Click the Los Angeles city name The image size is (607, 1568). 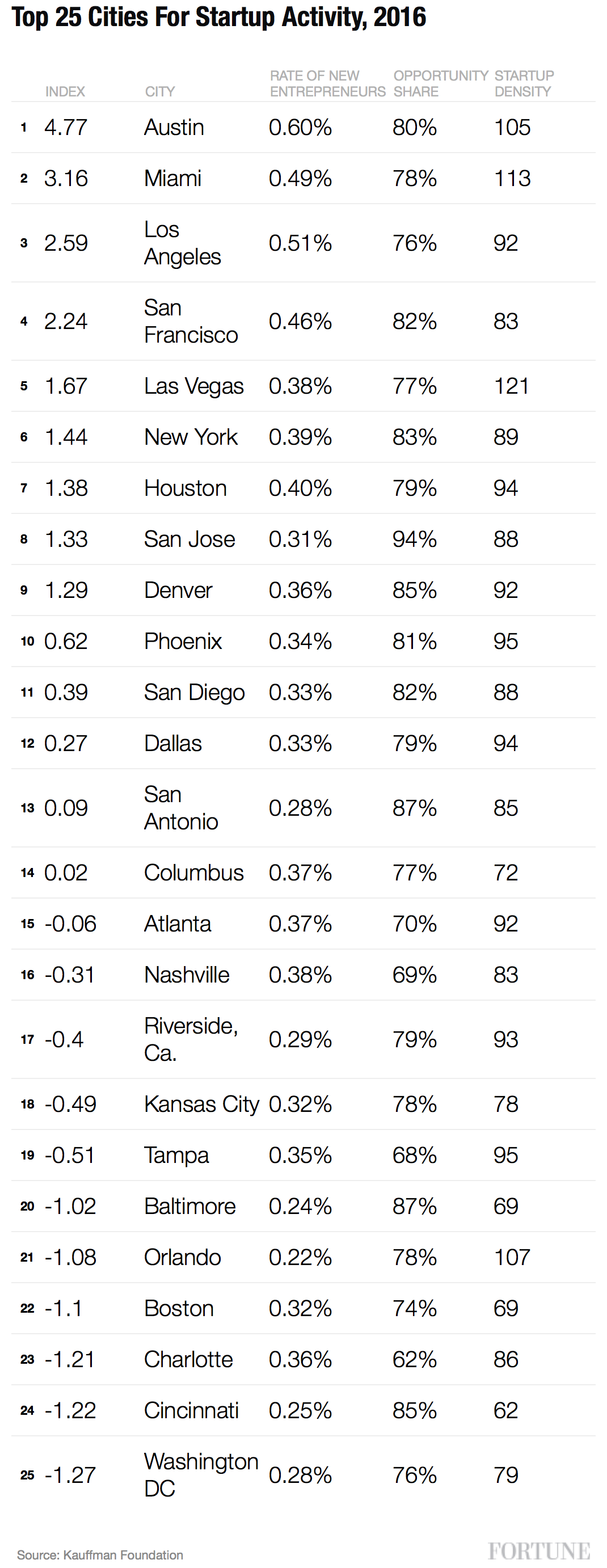pyautogui.click(x=182, y=243)
